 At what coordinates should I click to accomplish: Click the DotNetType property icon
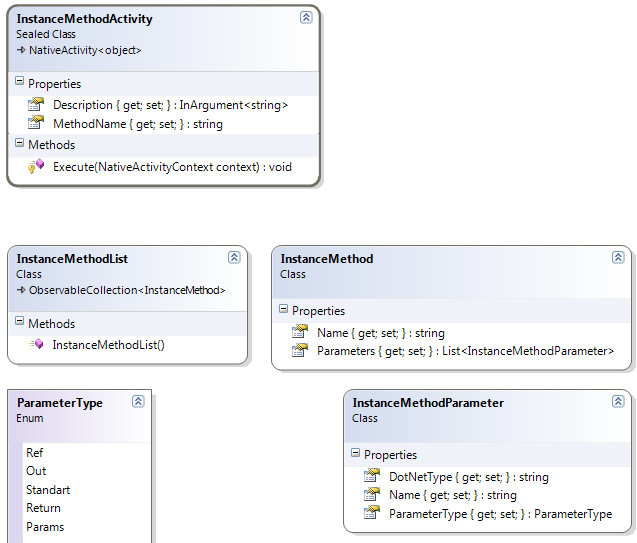coord(372,477)
